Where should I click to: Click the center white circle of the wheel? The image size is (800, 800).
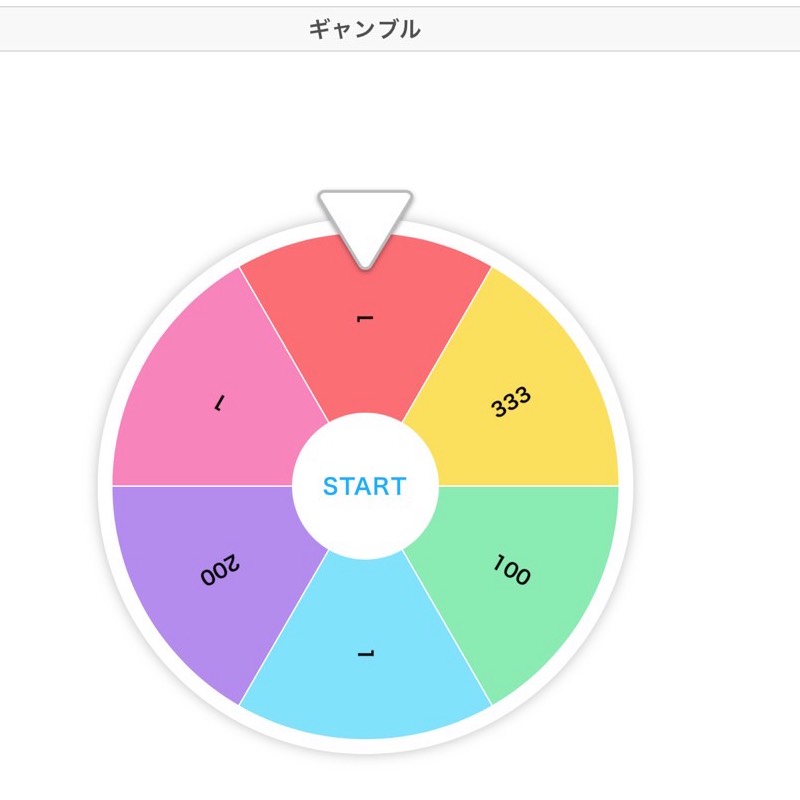coord(365,488)
